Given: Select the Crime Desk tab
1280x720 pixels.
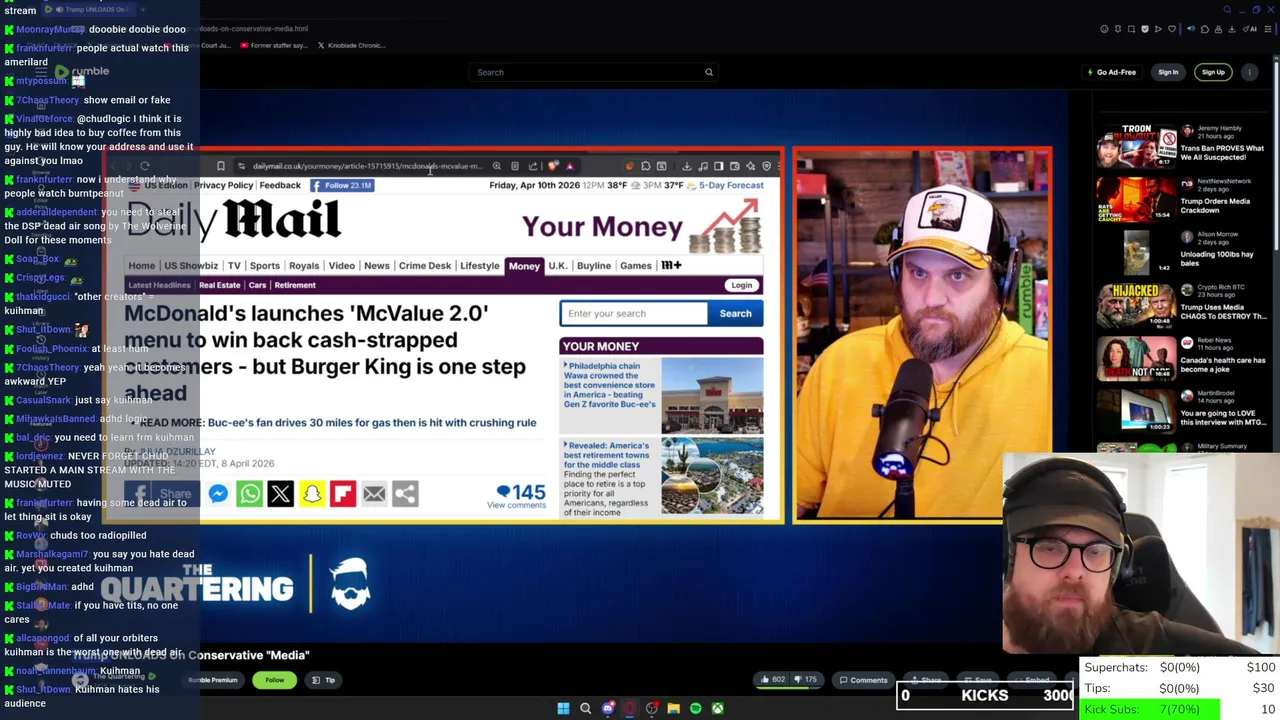Looking at the screenshot, I should 425,266.
